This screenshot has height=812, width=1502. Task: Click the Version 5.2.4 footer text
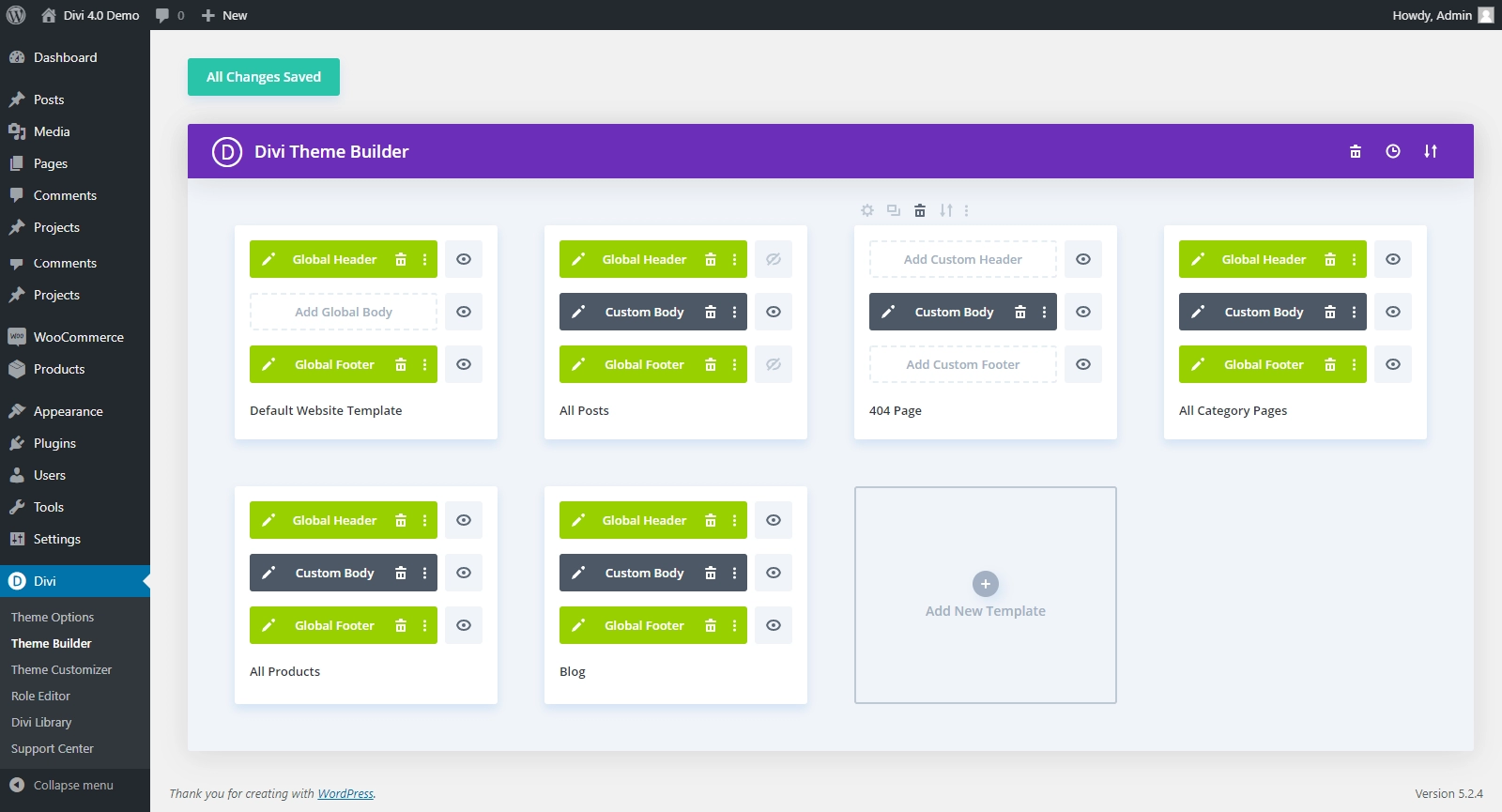(x=1449, y=793)
